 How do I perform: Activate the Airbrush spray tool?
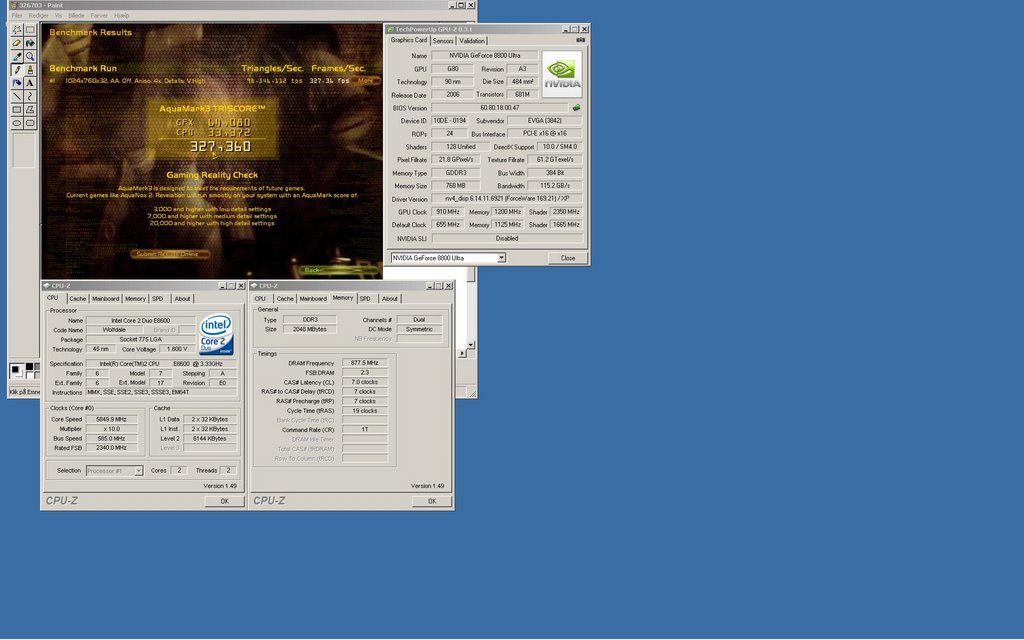17,83
